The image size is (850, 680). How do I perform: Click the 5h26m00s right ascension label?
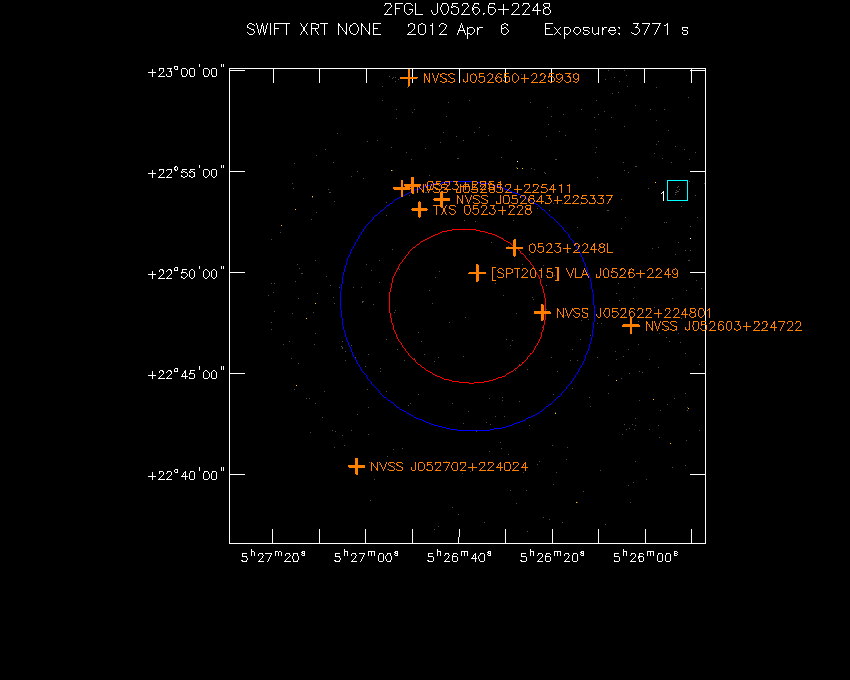[646, 557]
